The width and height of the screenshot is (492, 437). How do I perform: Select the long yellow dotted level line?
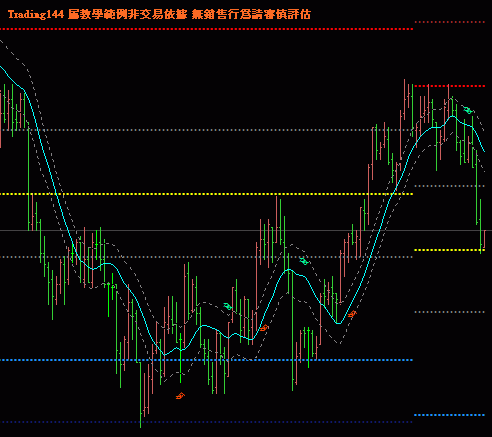207,194
